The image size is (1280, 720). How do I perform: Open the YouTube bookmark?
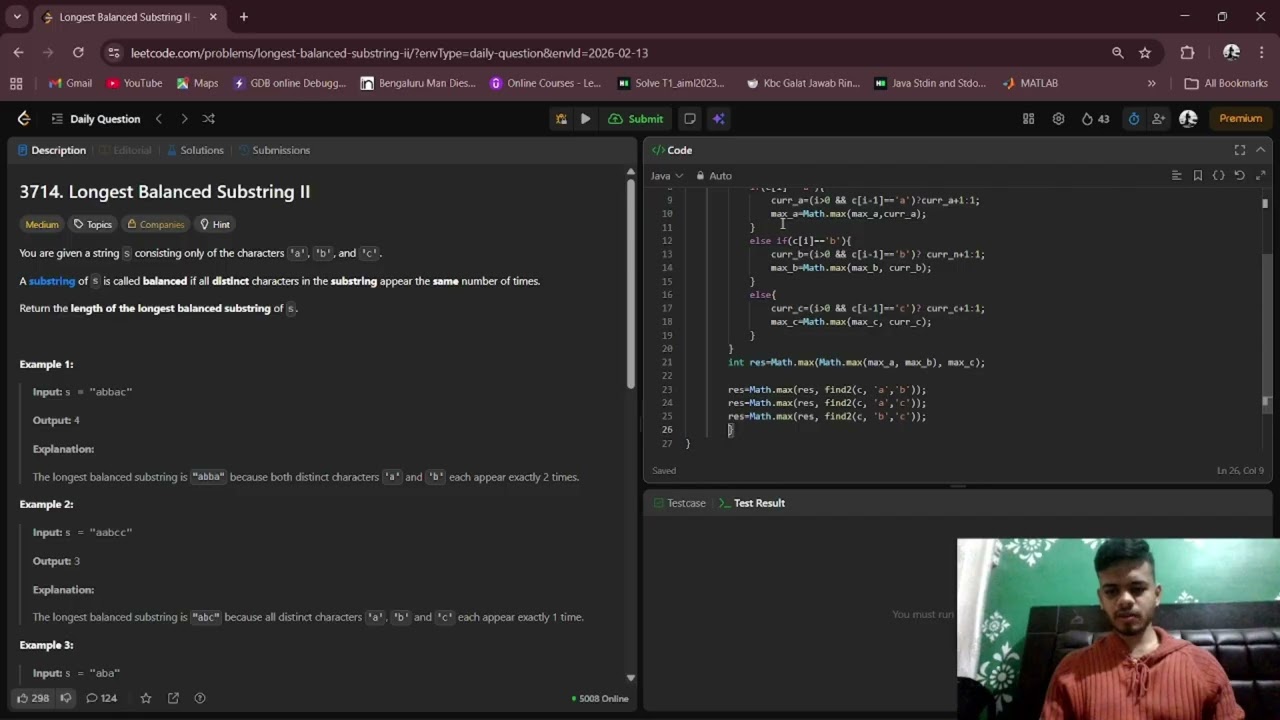(x=134, y=83)
